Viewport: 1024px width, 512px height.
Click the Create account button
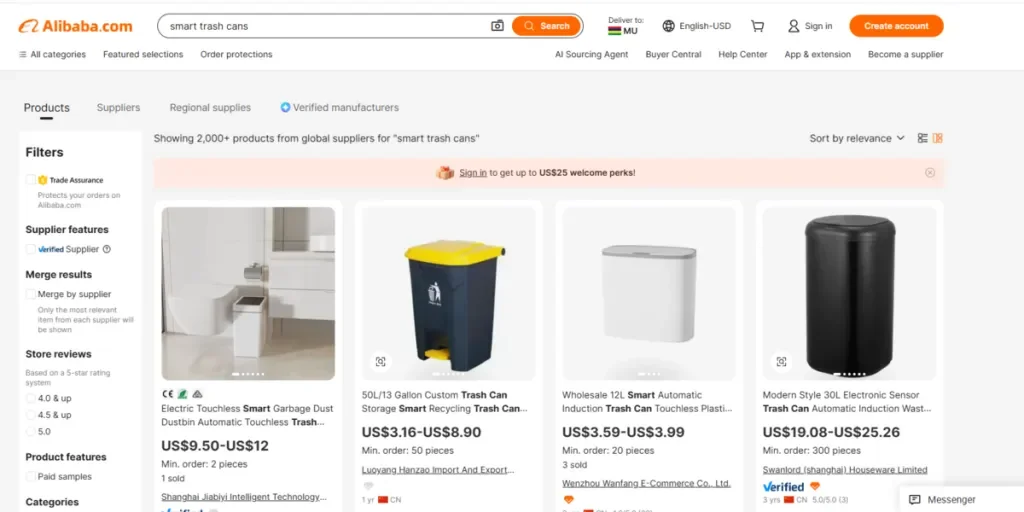point(896,26)
